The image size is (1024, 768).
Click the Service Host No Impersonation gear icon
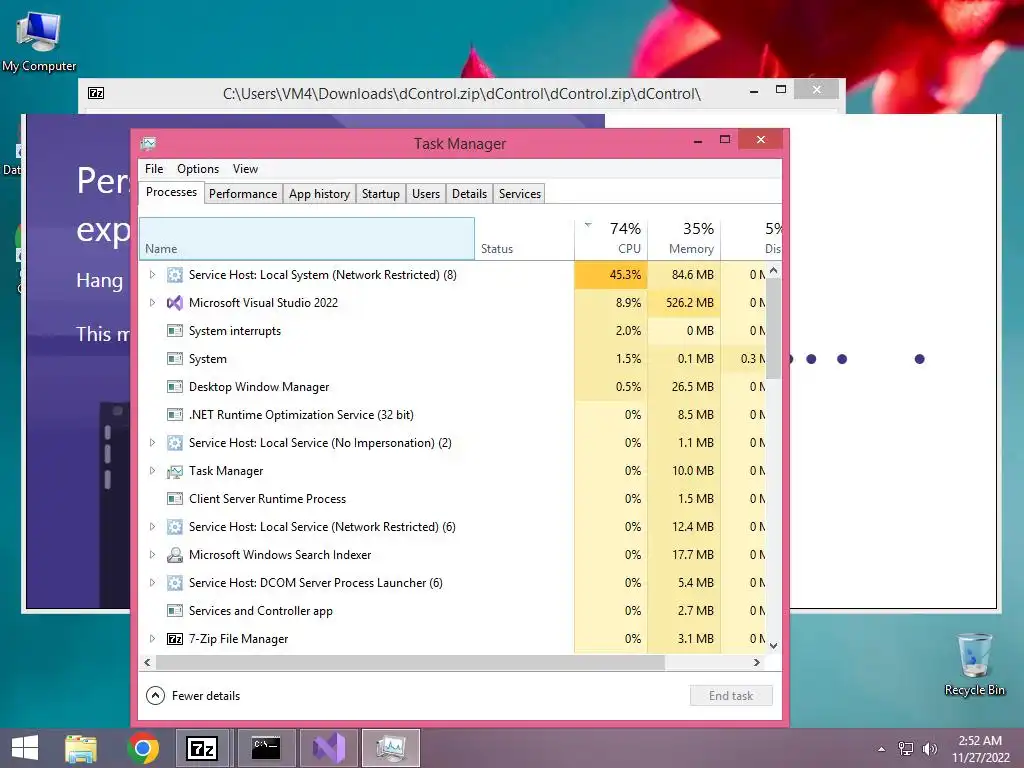coord(174,443)
